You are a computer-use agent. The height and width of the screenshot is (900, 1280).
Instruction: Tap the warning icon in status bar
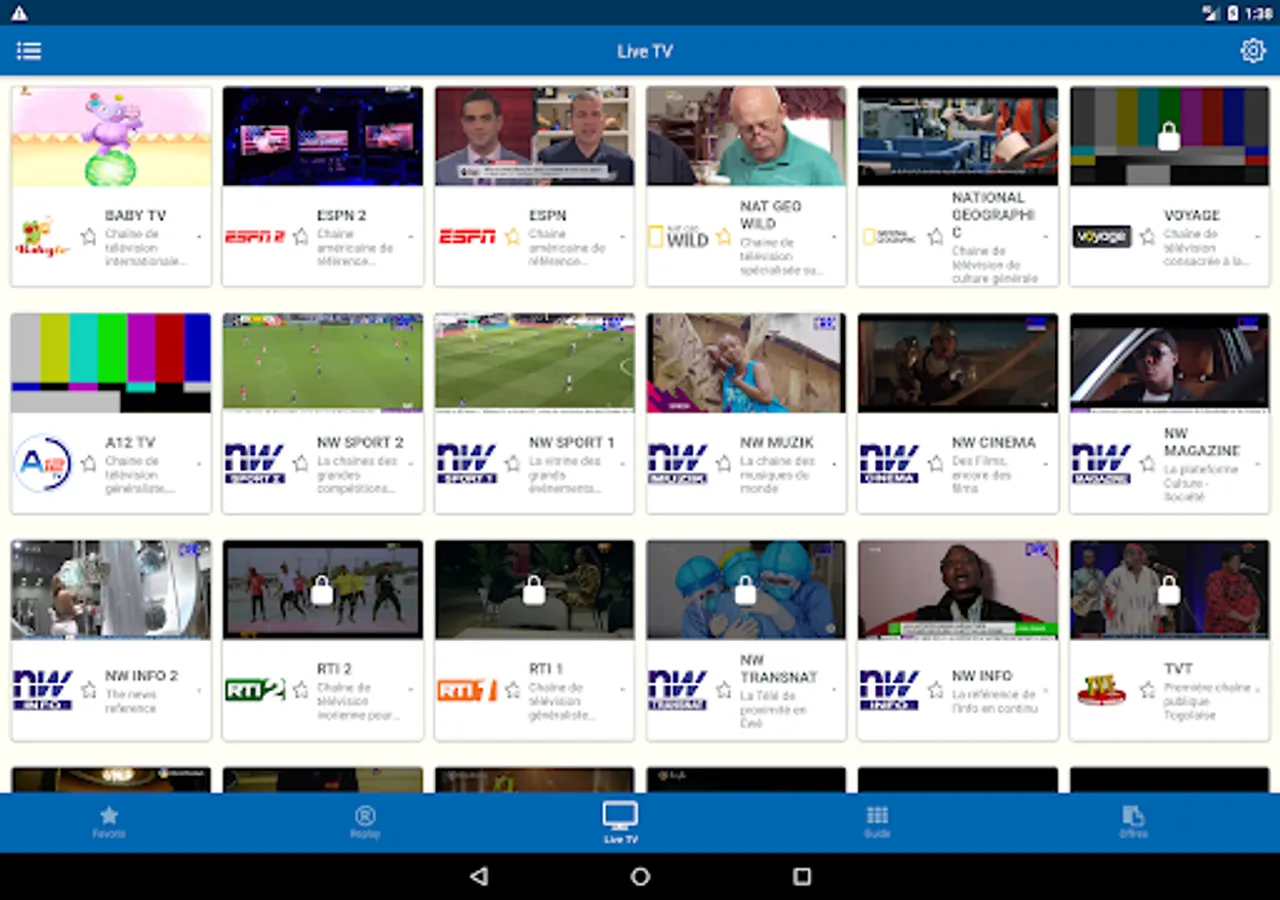[x=19, y=13]
